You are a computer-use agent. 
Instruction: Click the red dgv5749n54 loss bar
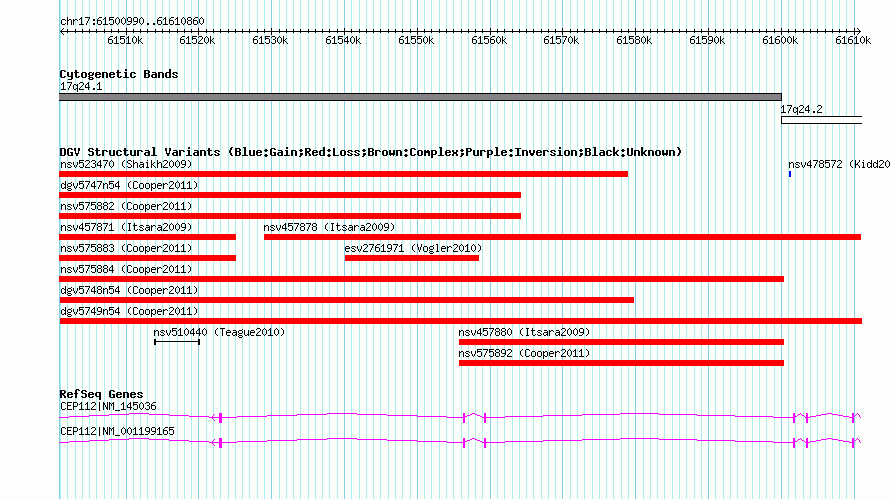tap(460, 321)
